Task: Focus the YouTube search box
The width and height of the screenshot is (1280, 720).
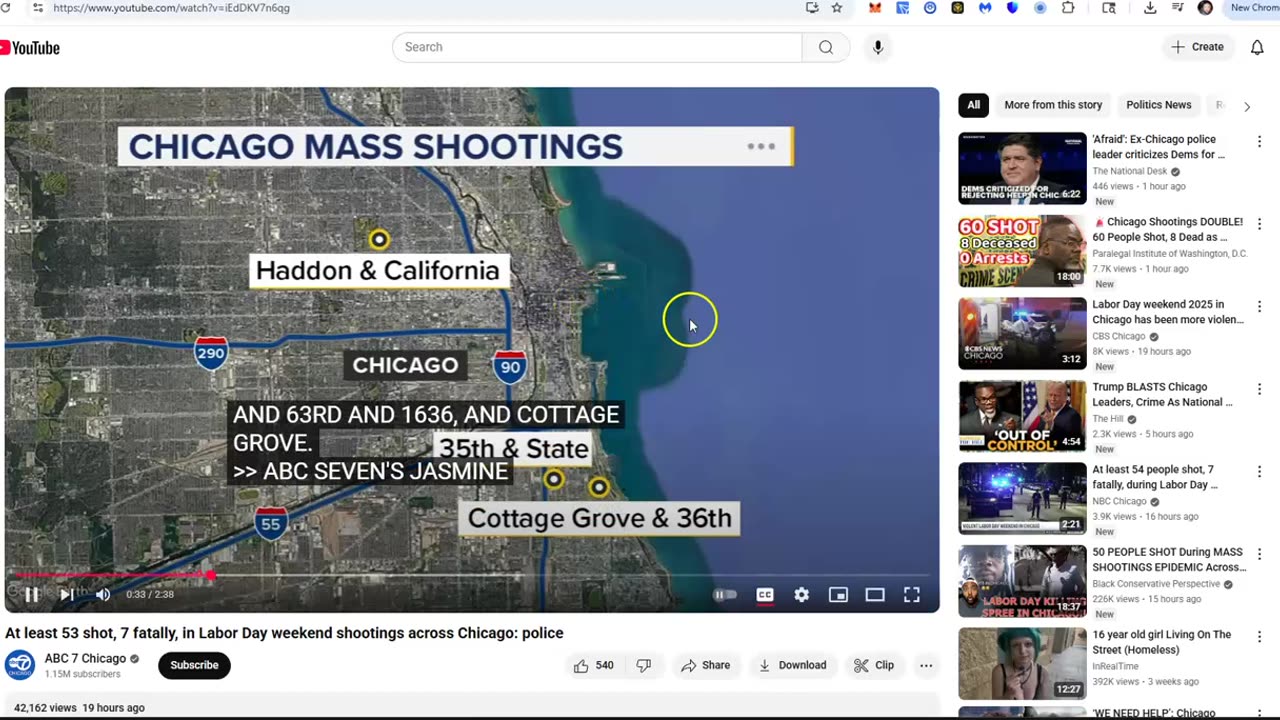Action: click(598, 47)
